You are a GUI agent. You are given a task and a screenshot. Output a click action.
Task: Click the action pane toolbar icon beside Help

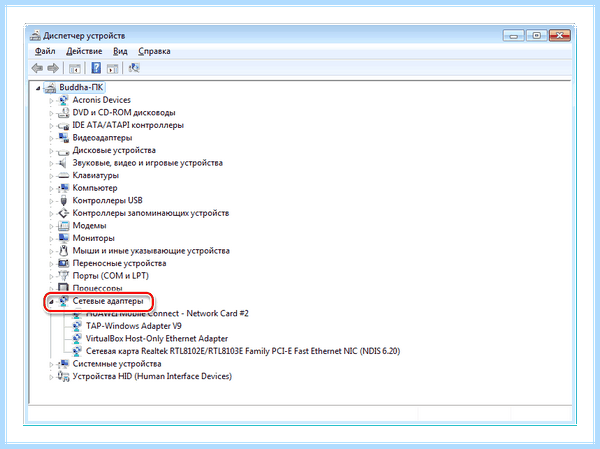tap(112, 69)
